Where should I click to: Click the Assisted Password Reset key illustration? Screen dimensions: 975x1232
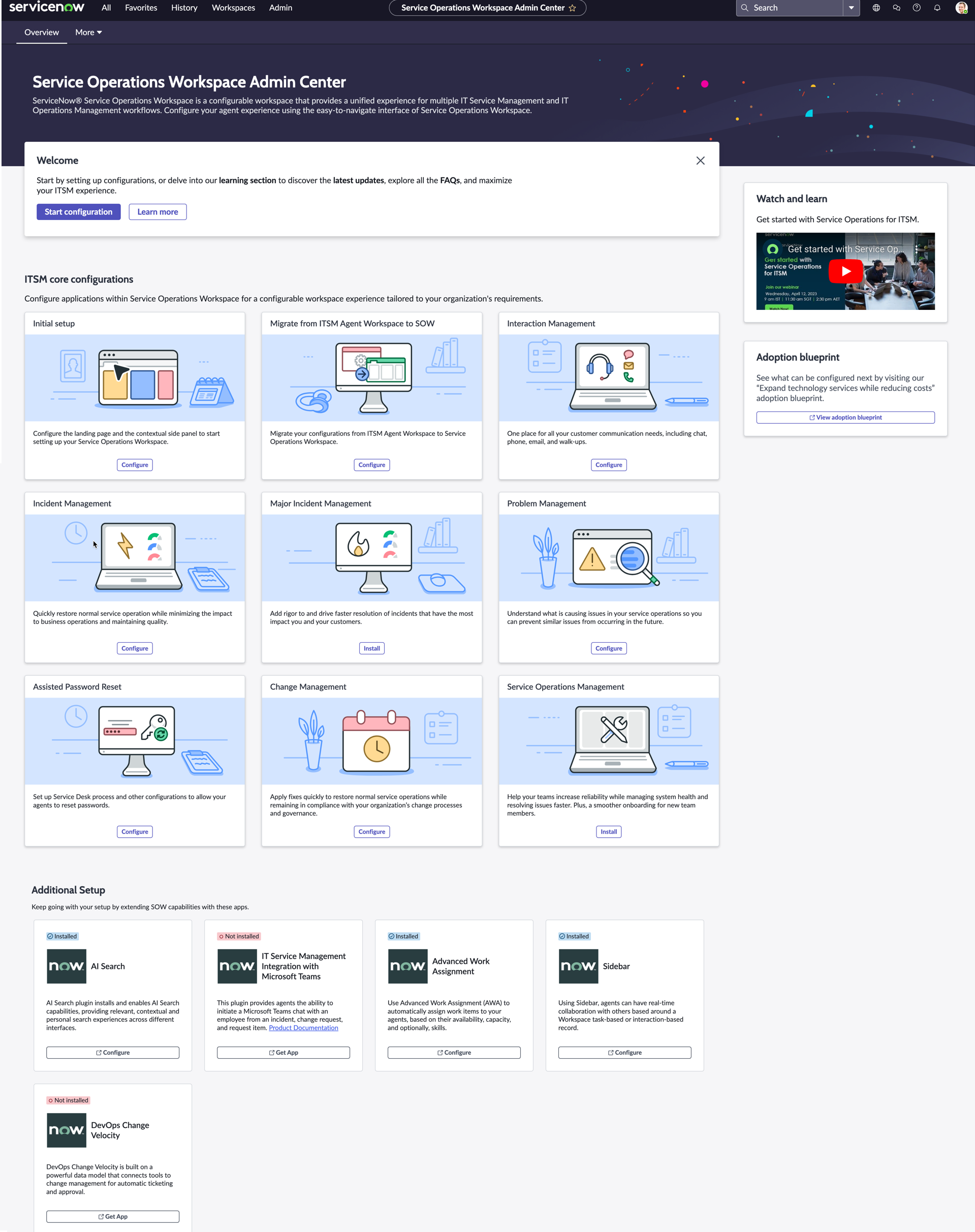tap(135, 741)
